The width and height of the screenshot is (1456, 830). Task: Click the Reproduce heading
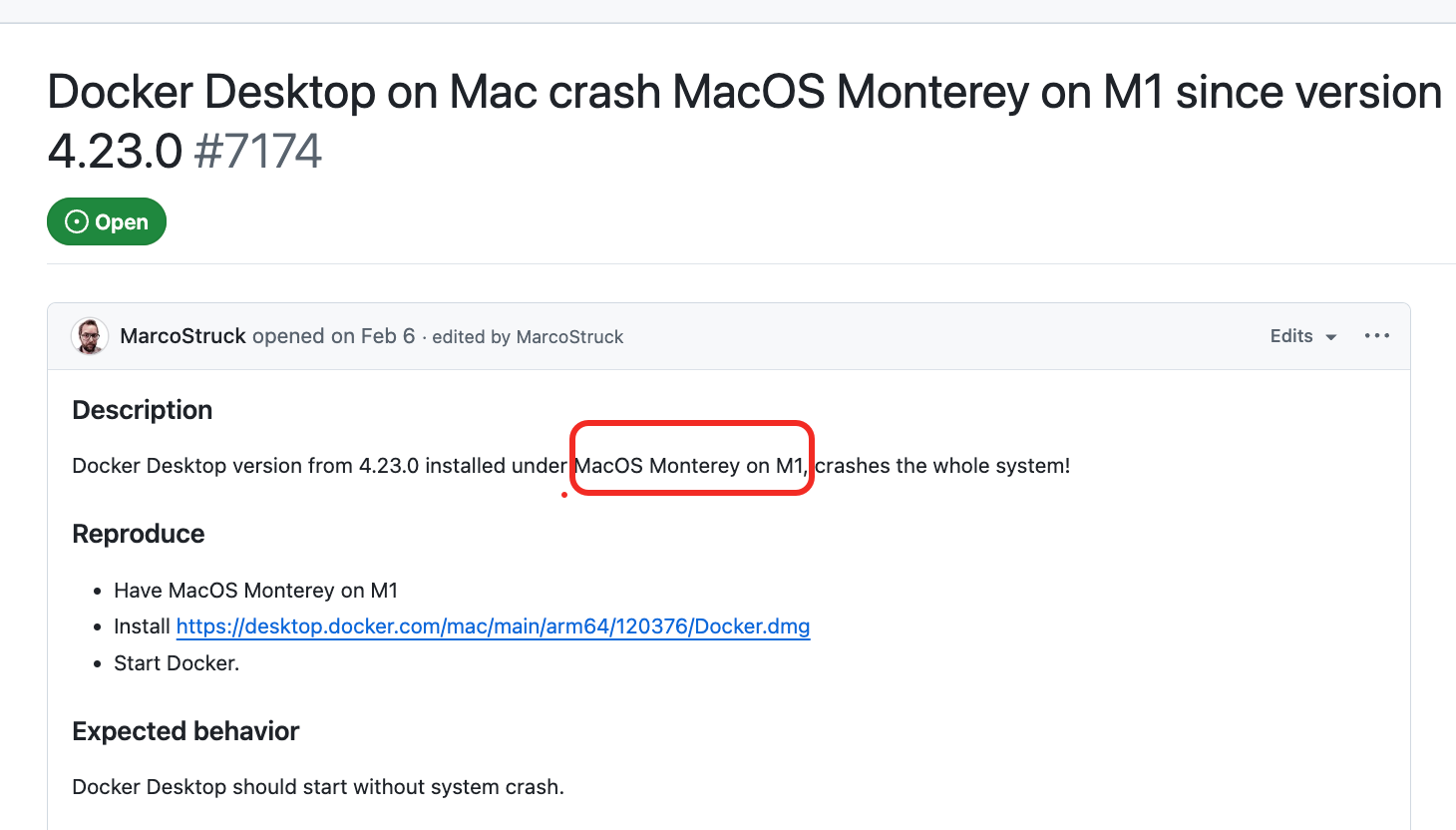(x=139, y=534)
